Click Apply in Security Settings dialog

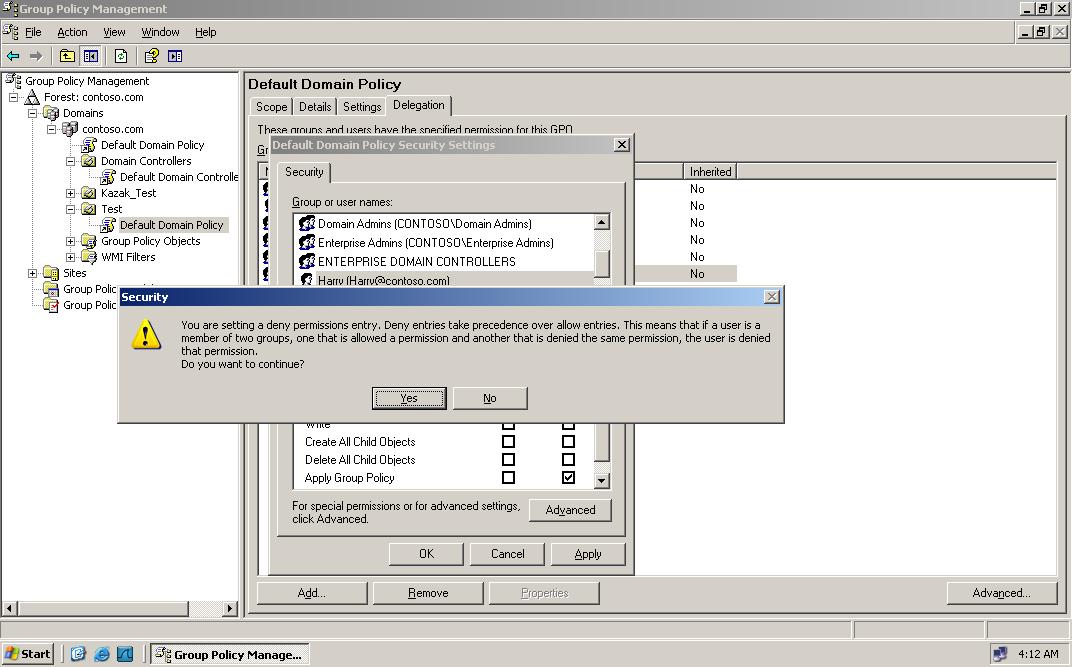[588, 554]
